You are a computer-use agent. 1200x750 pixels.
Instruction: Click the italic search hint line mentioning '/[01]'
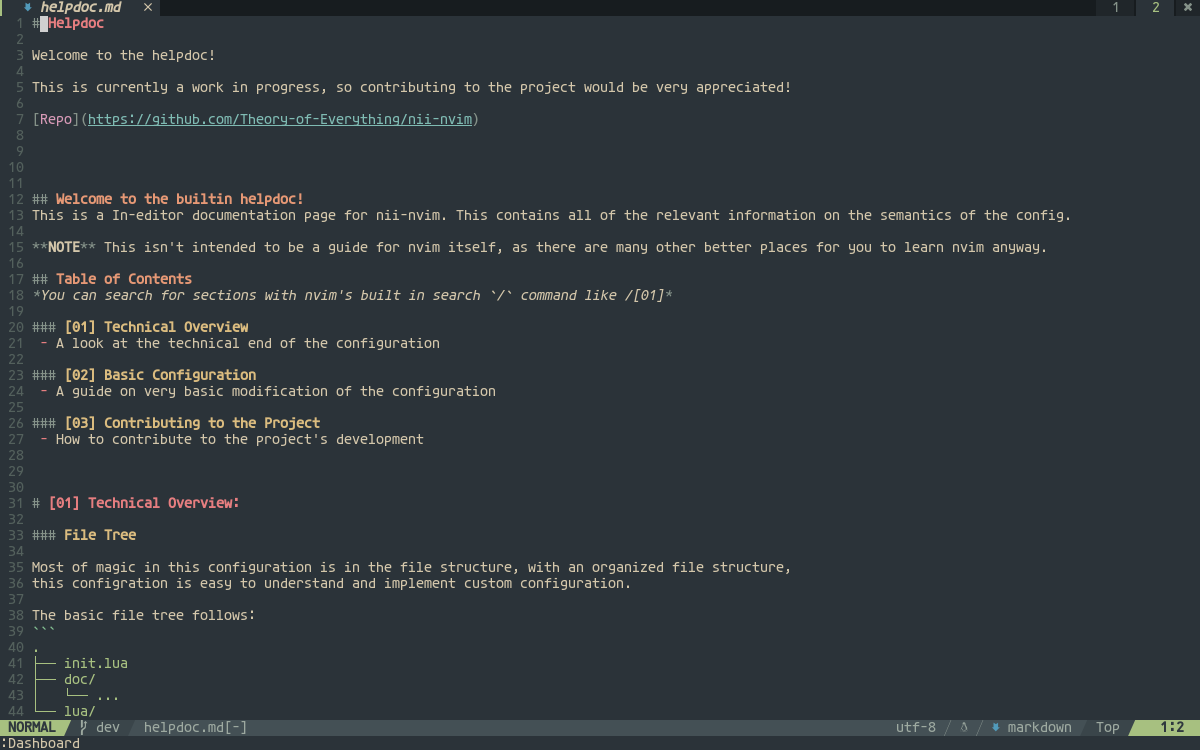click(352, 295)
